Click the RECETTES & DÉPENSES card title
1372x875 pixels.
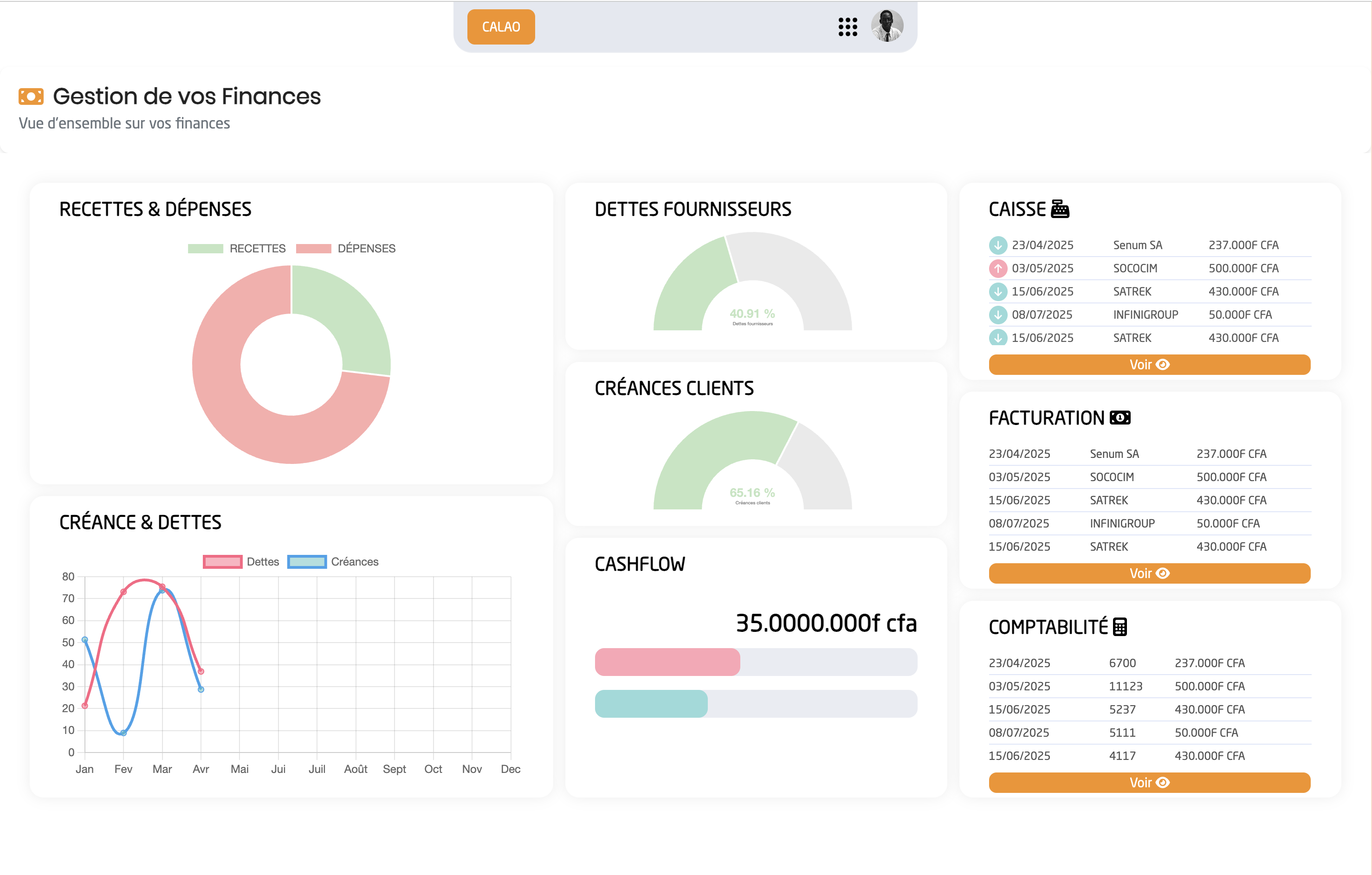(x=155, y=209)
